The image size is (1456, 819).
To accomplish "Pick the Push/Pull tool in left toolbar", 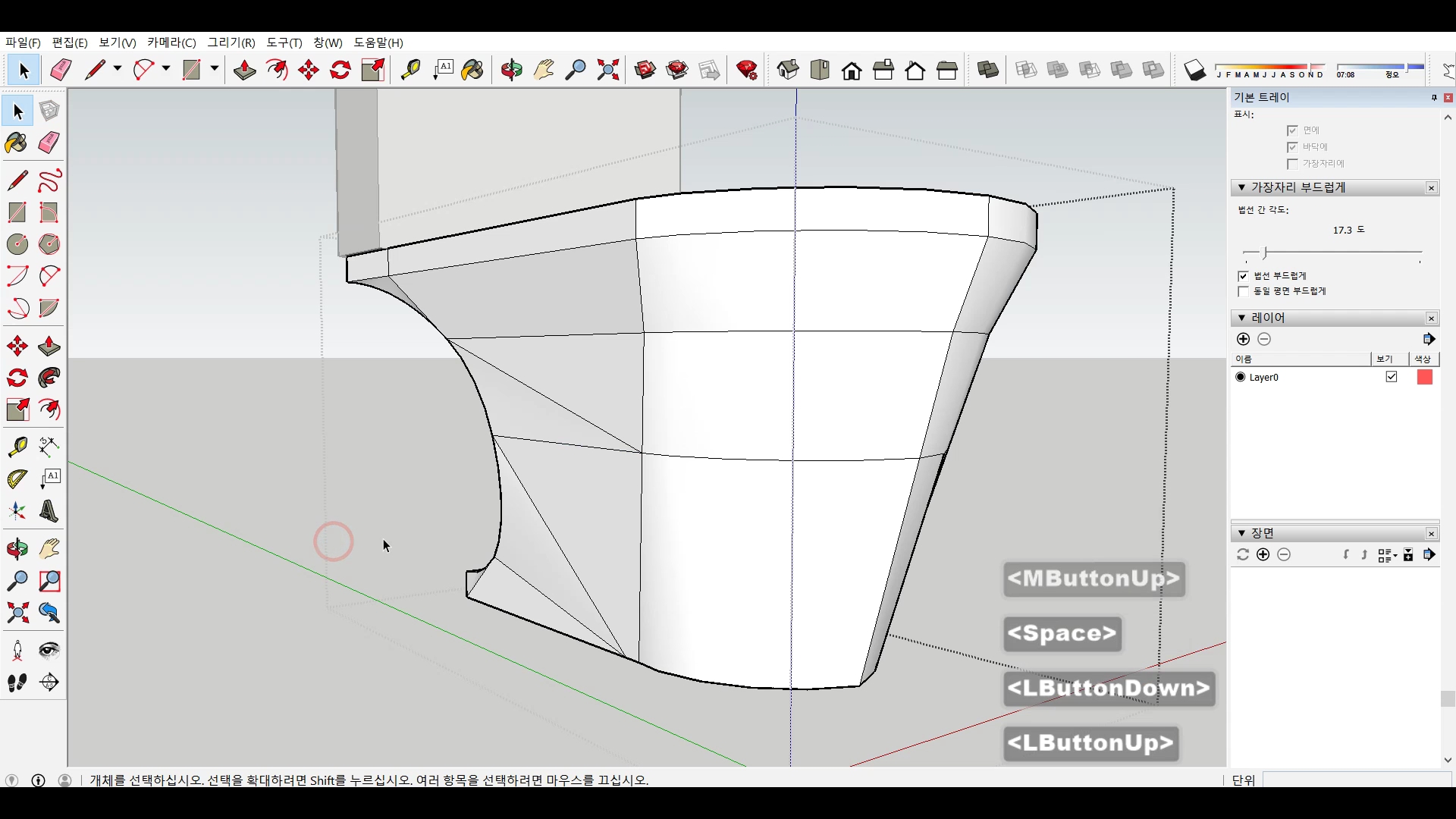I will 49,347.
